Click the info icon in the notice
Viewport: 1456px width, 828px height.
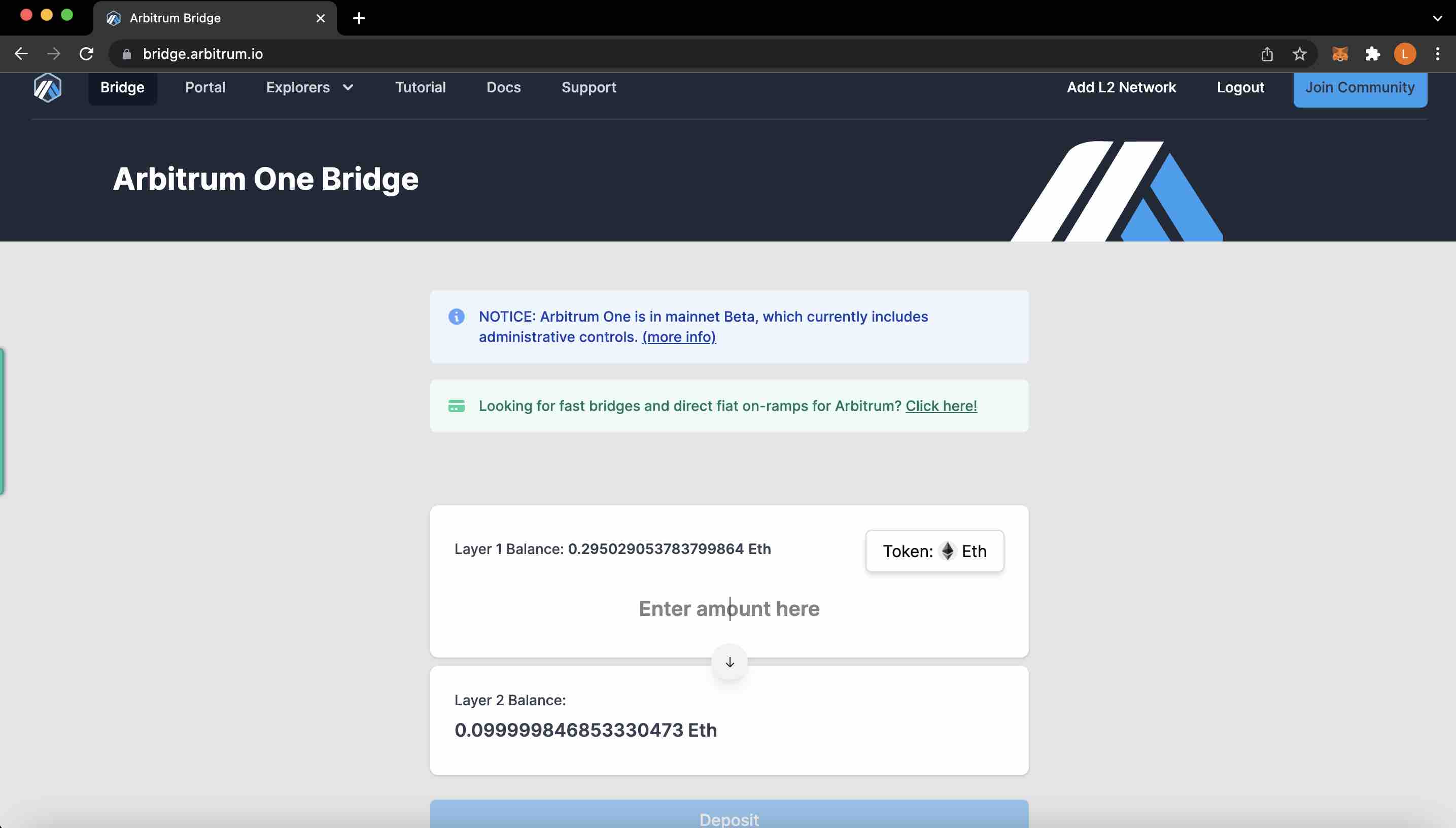(457, 317)
